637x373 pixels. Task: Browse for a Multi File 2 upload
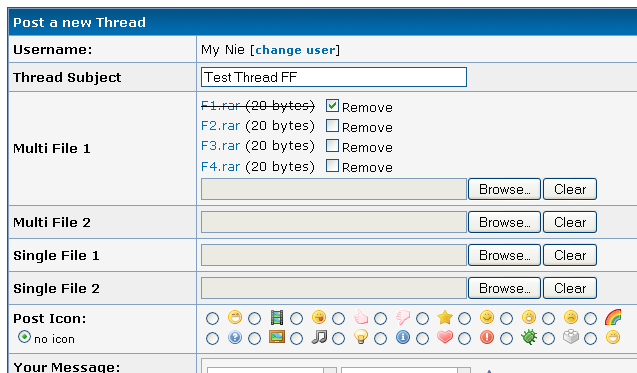pyautogui.click(x=504, y=222)
